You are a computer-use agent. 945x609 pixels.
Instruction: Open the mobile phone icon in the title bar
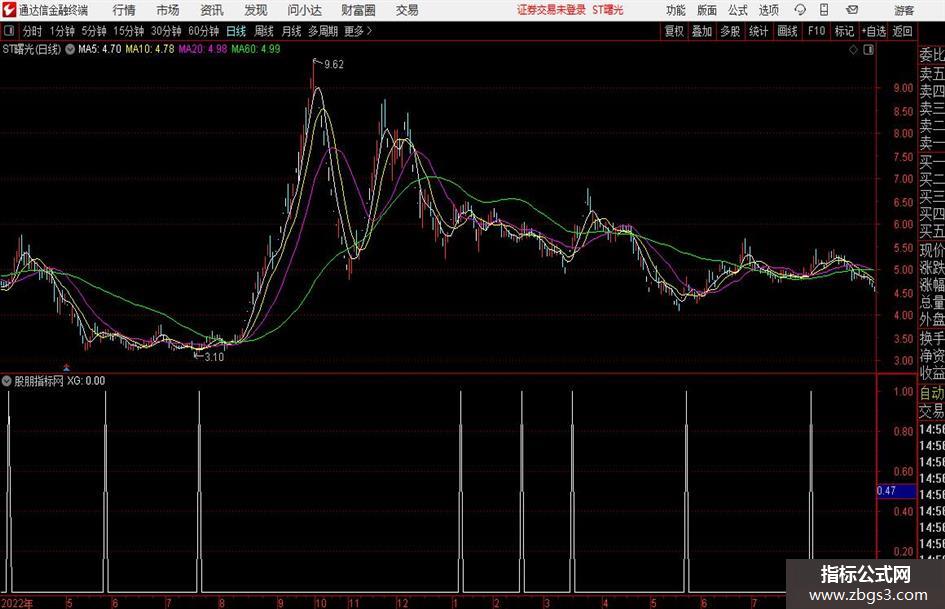coord(824,10)
